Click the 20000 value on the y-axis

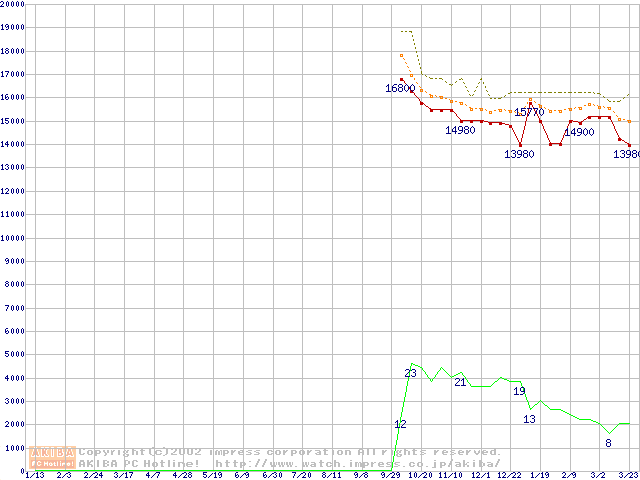[13, 4]
